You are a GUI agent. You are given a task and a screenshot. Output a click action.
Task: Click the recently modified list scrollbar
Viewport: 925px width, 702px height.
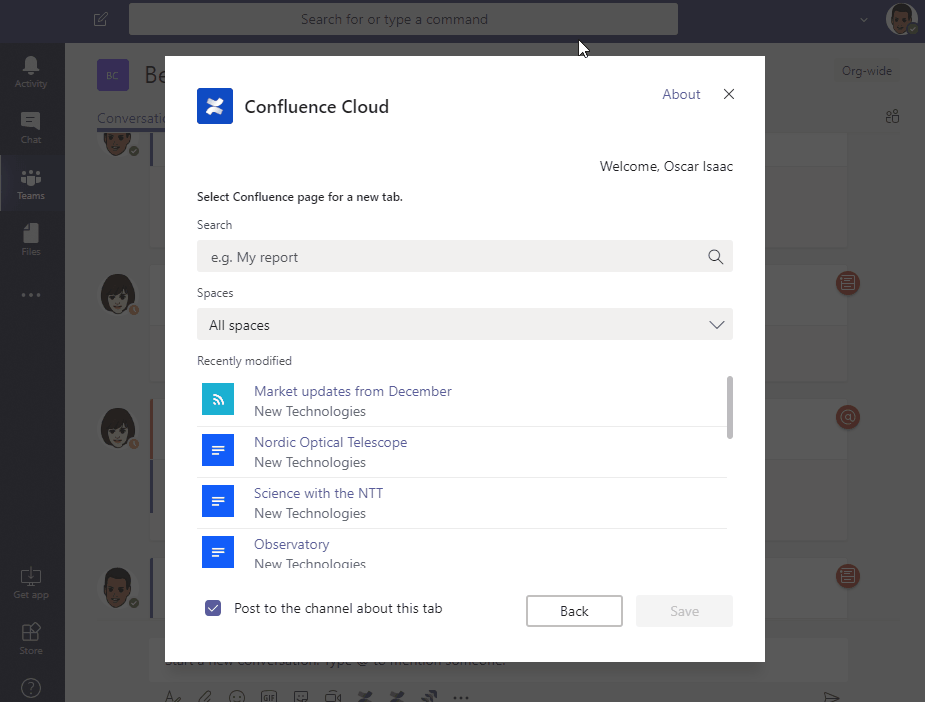(x=730, y=407)
